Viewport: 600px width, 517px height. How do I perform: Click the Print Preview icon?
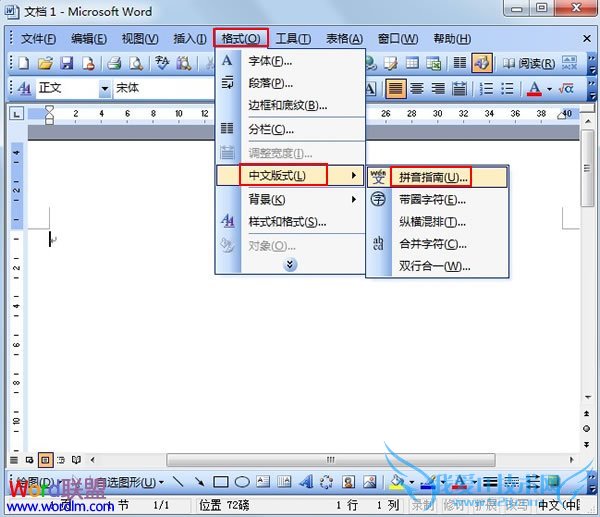[x=136, y=63]
